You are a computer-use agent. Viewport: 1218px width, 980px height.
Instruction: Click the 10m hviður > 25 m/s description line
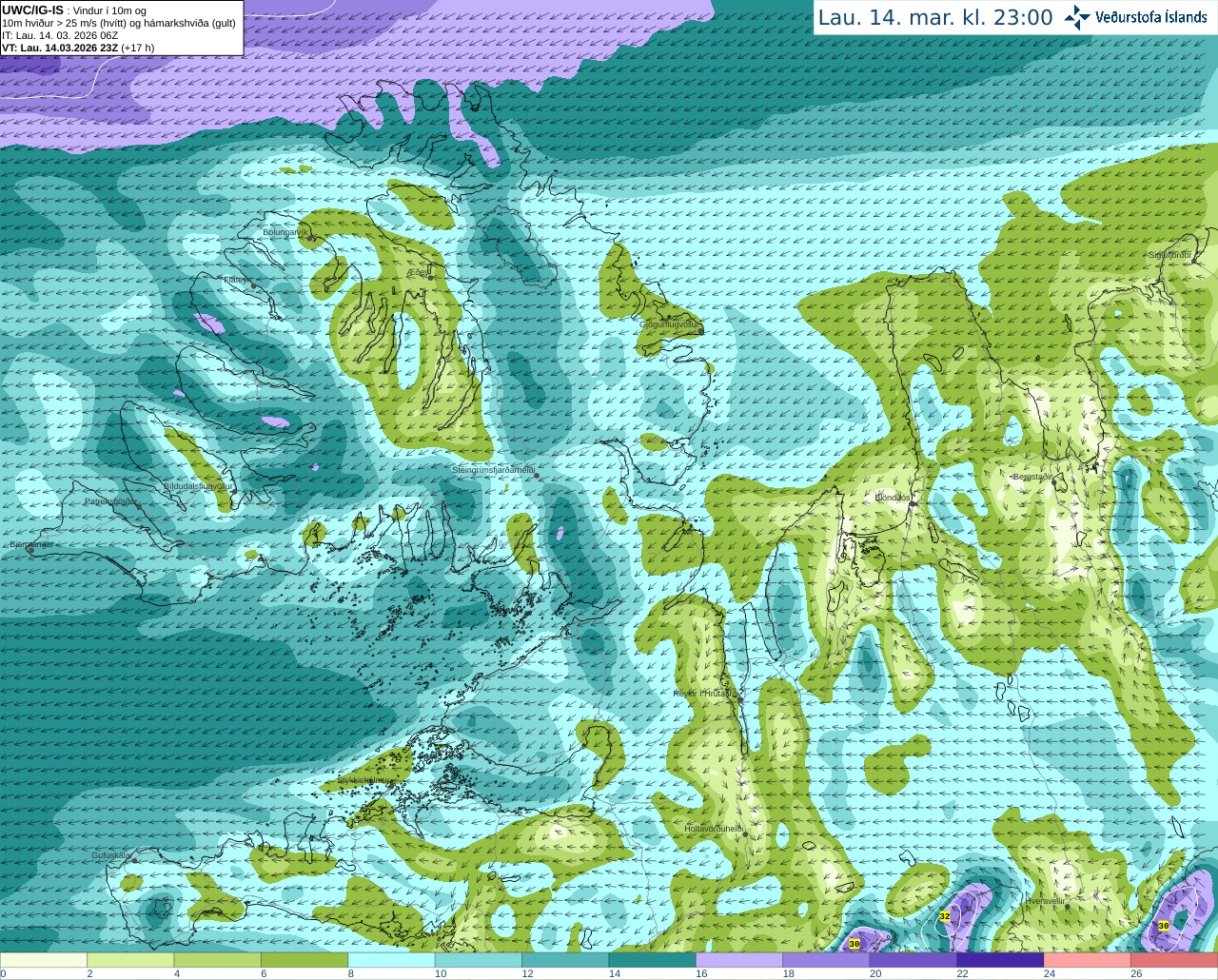tap(119, 23)
